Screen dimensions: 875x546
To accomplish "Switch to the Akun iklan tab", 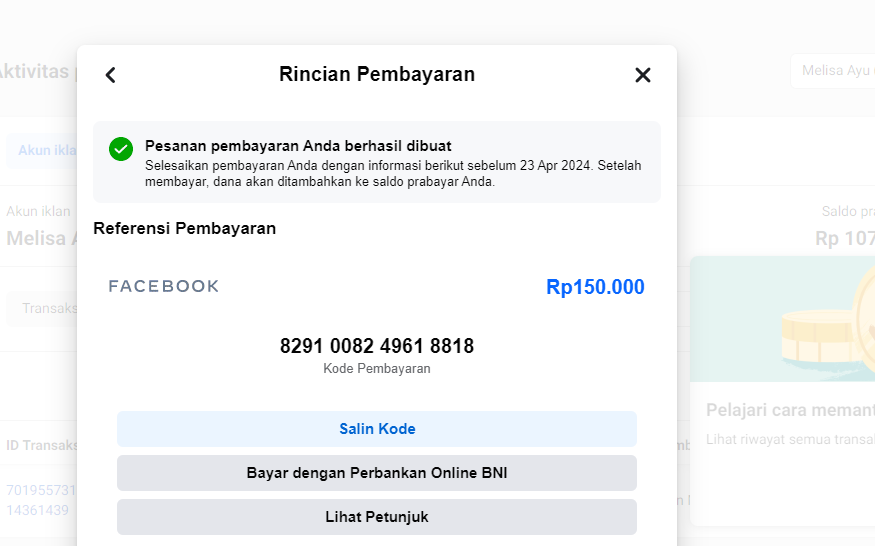I will coord(45,150).
